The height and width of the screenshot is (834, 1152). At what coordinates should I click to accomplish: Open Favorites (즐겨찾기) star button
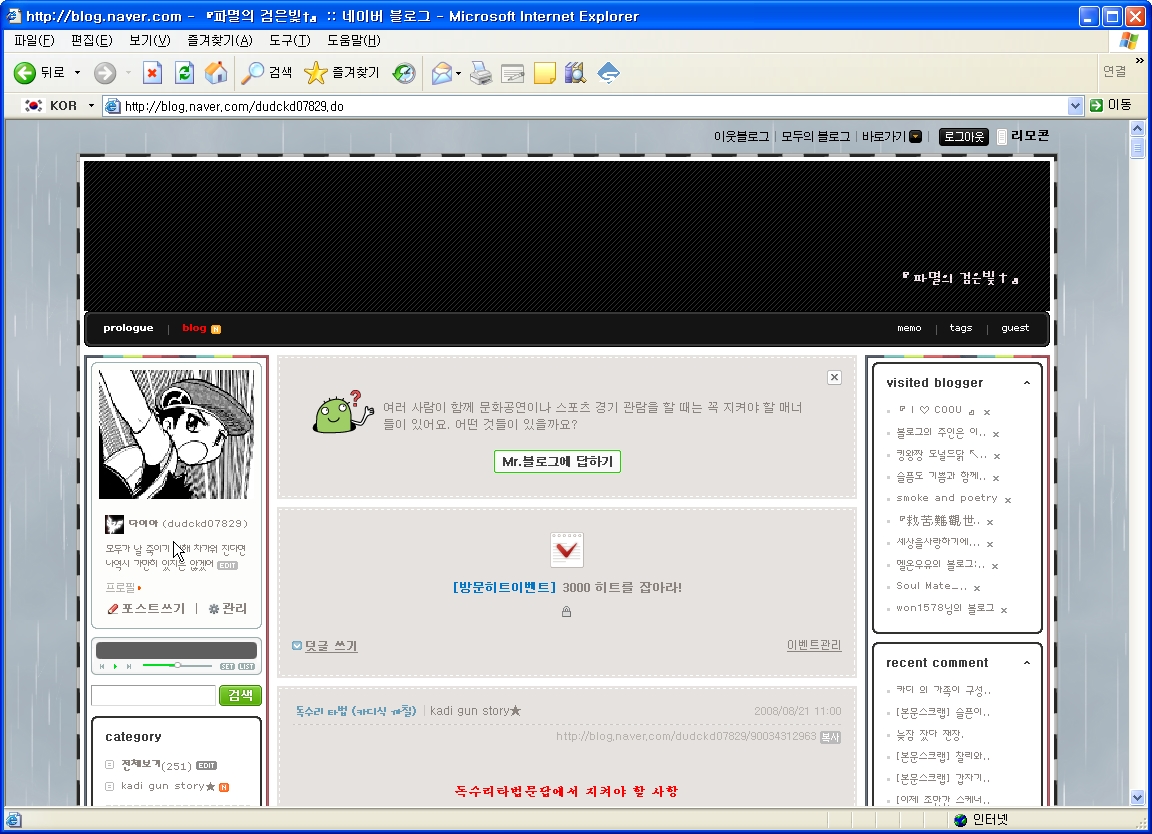coord(341,73)
